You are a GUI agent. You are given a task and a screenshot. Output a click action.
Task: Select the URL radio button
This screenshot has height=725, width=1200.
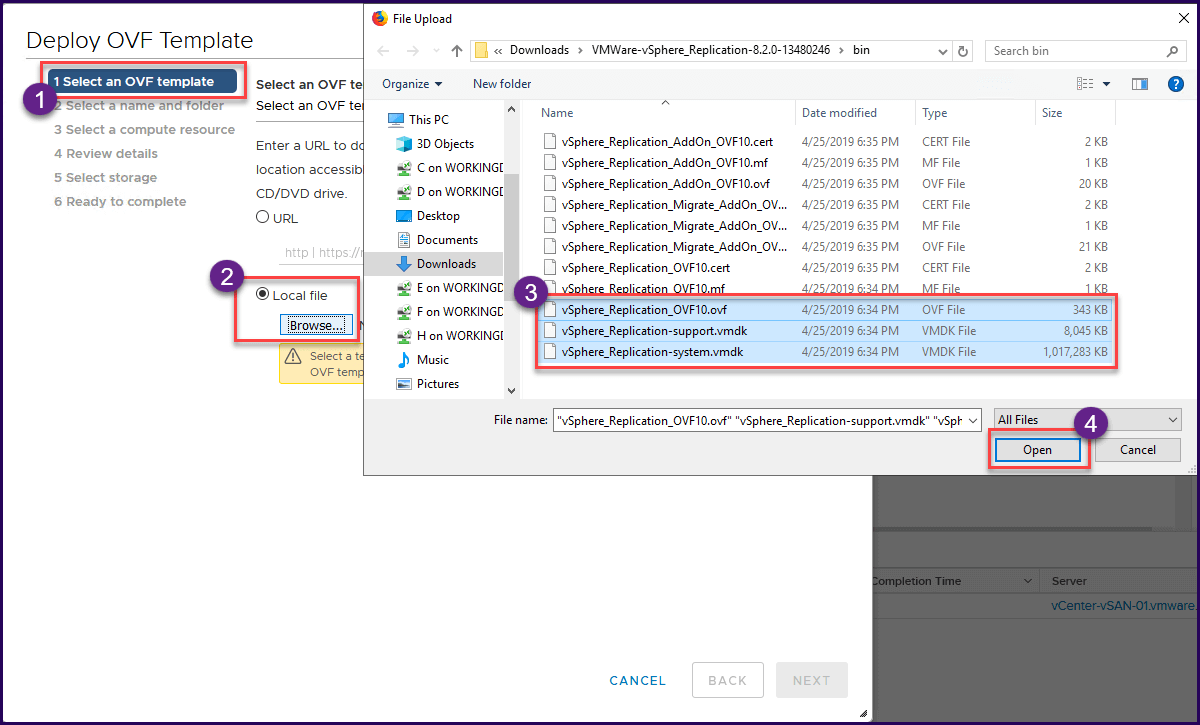262,217
